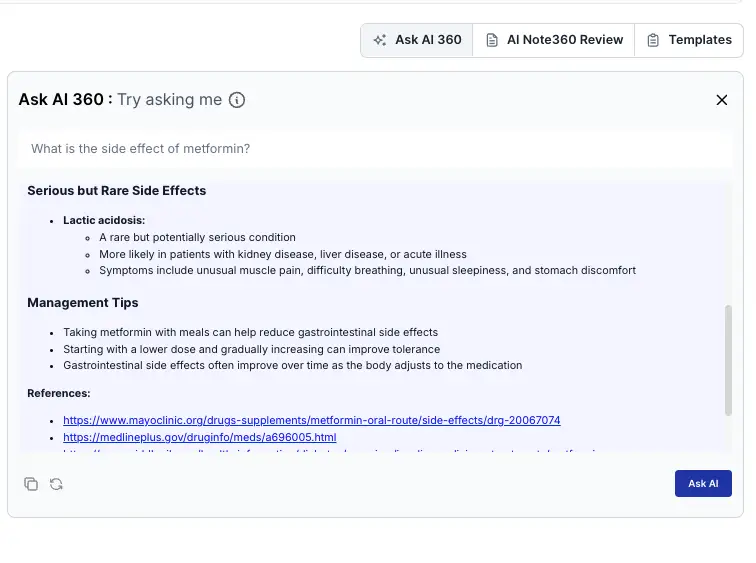Open the AI Note360 Review tab

pos(554,40)
